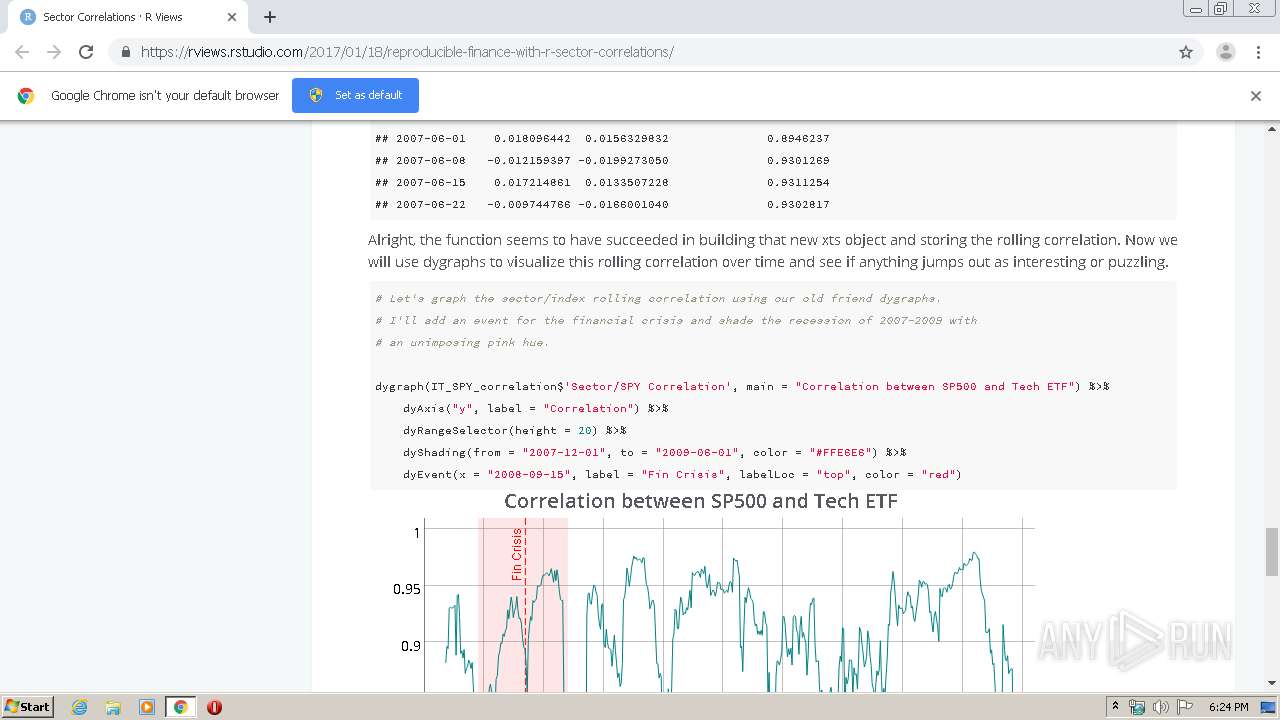The height and width of the screenshot is (720, 1280).
Task: Open a new browser tab
Action: coord(270,17)
